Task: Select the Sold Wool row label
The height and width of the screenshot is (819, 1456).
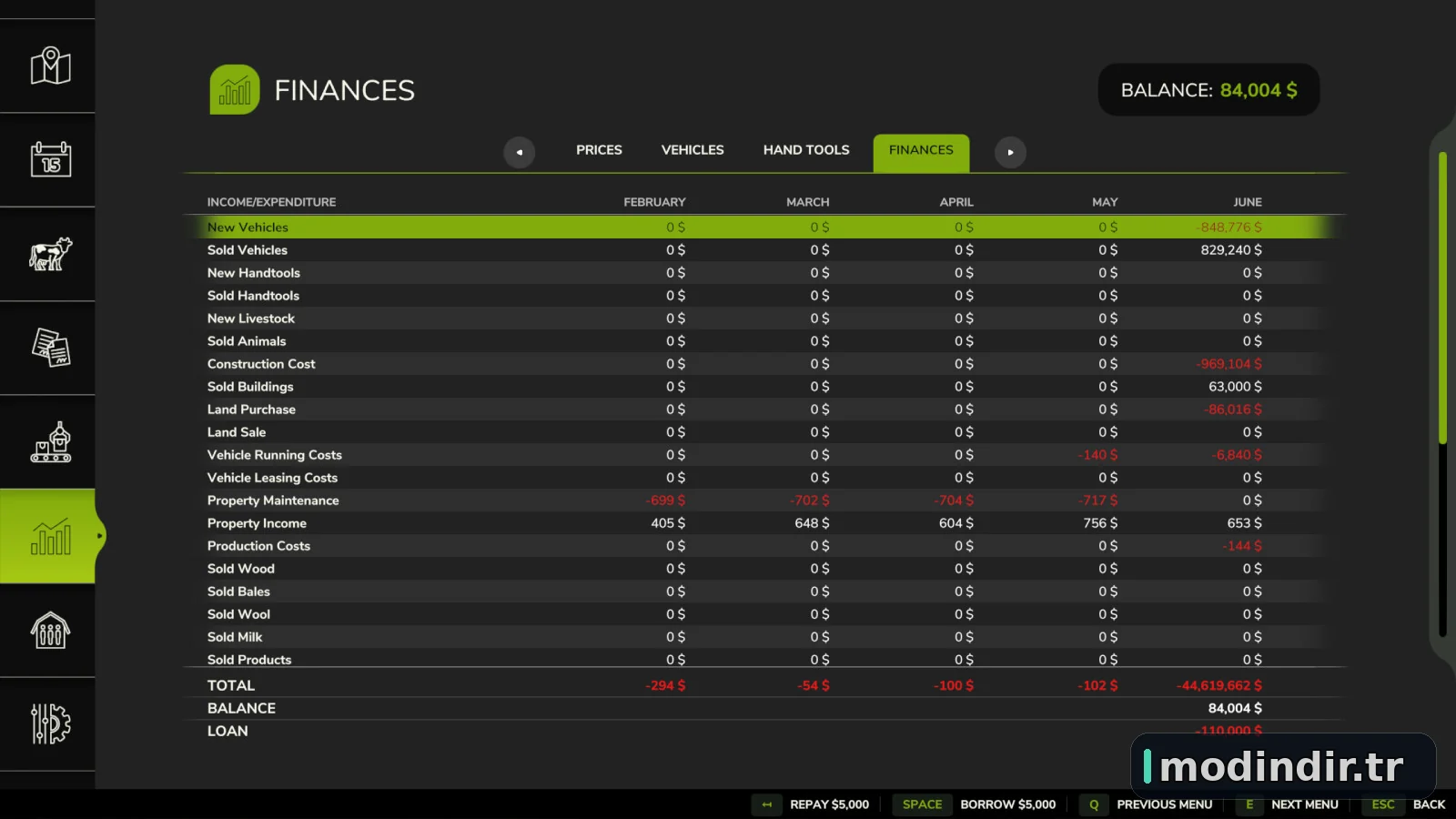Action: coord(238,614)
